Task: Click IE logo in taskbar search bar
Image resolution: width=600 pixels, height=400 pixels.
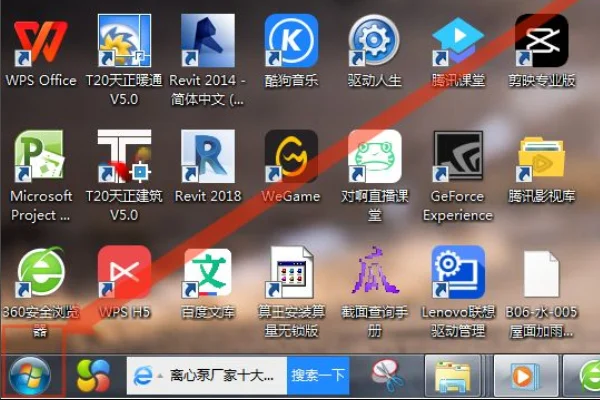Action: tap(142, 376)
